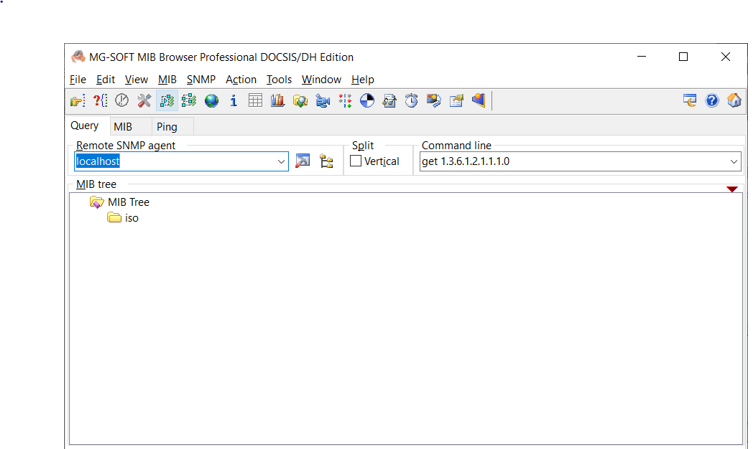Click the globe icon in the toolbar
This screenshot has height=449, width=752.
(212, 101)
